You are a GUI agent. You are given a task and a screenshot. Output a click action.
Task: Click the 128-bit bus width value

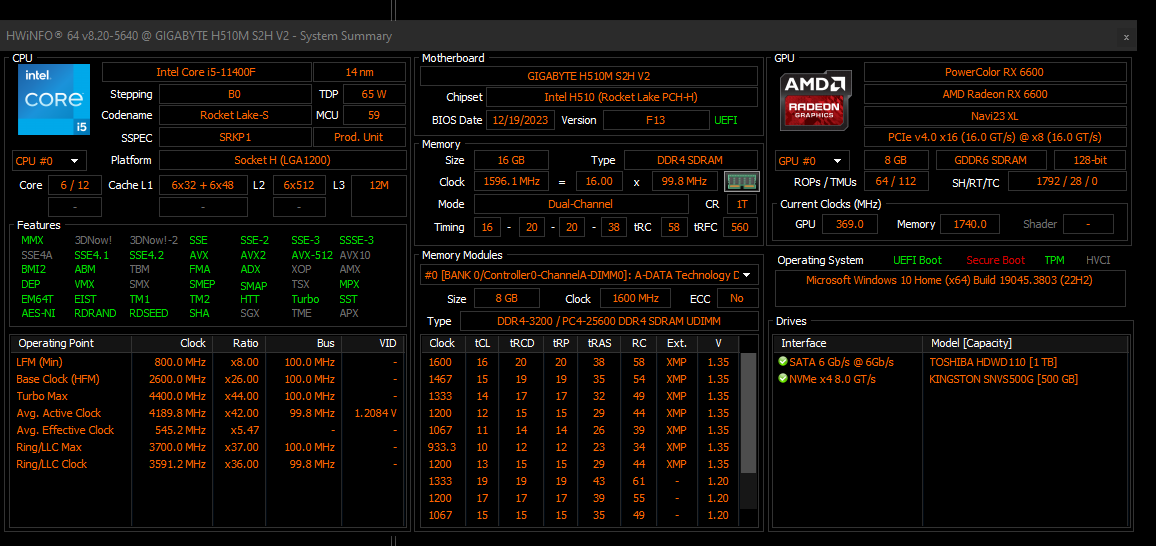click(x=1090, y=160)
